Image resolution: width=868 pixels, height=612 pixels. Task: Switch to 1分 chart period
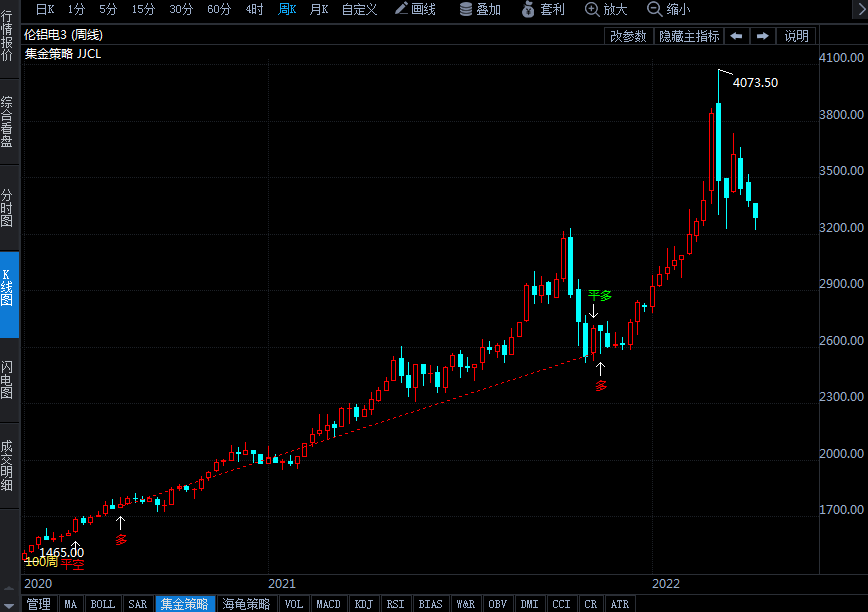coord(76,9)
